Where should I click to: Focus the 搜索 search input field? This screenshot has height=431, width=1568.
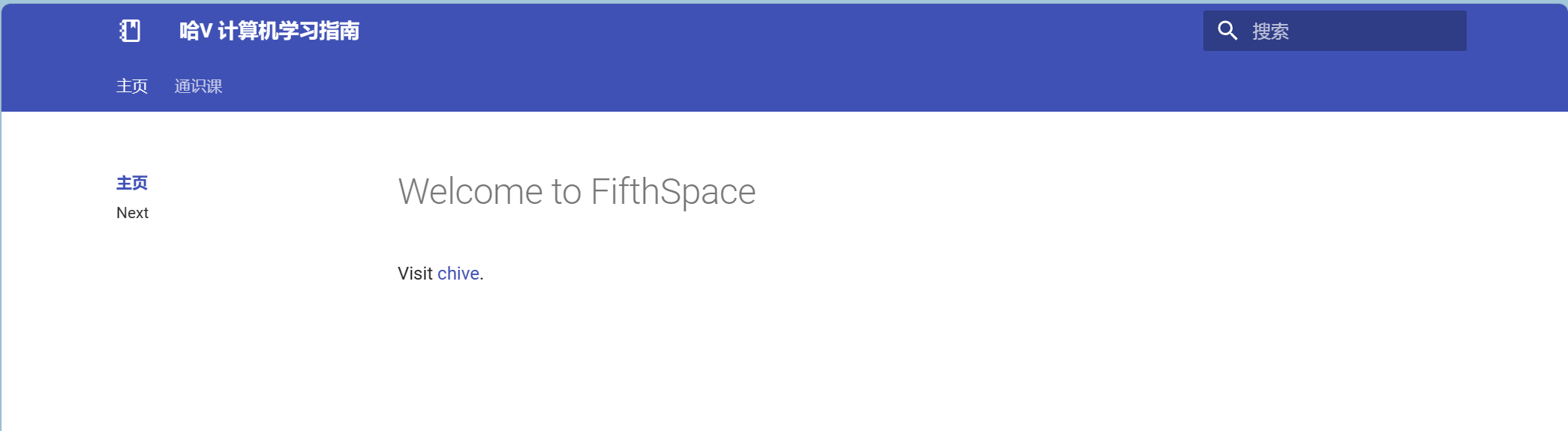1335,31
